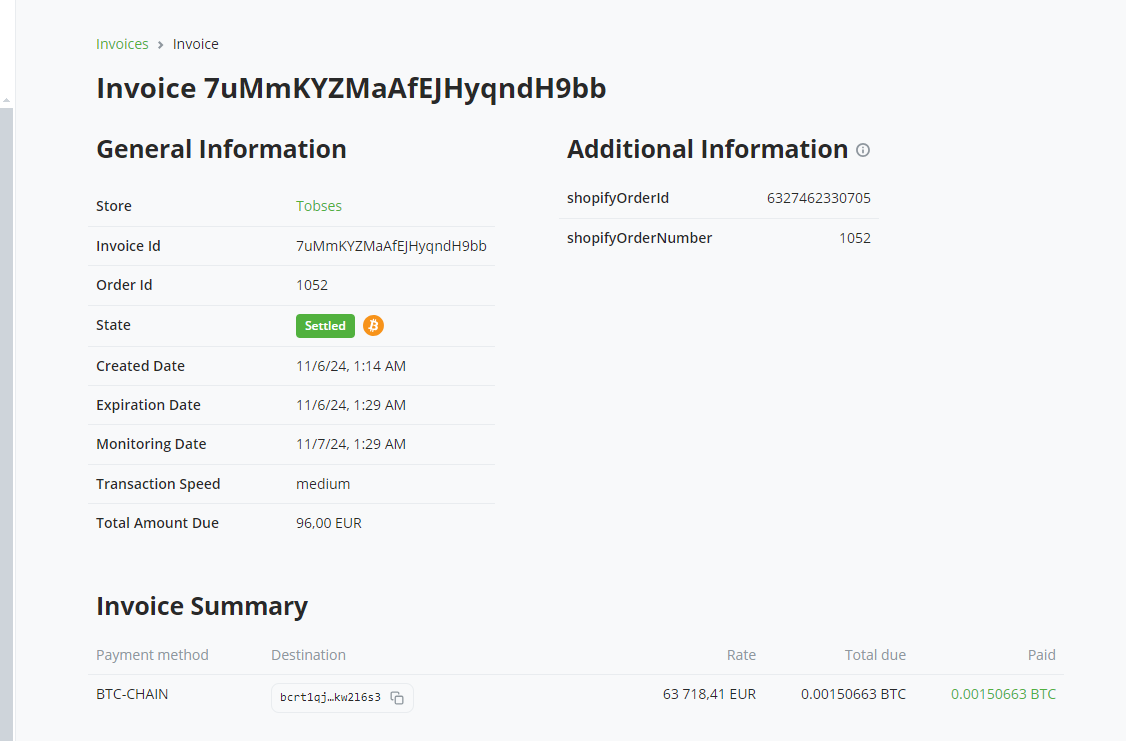Screen dimensions: 1126x741
Task: Click the Rate value 63 718,41 EUR
Action: [709, 692]
